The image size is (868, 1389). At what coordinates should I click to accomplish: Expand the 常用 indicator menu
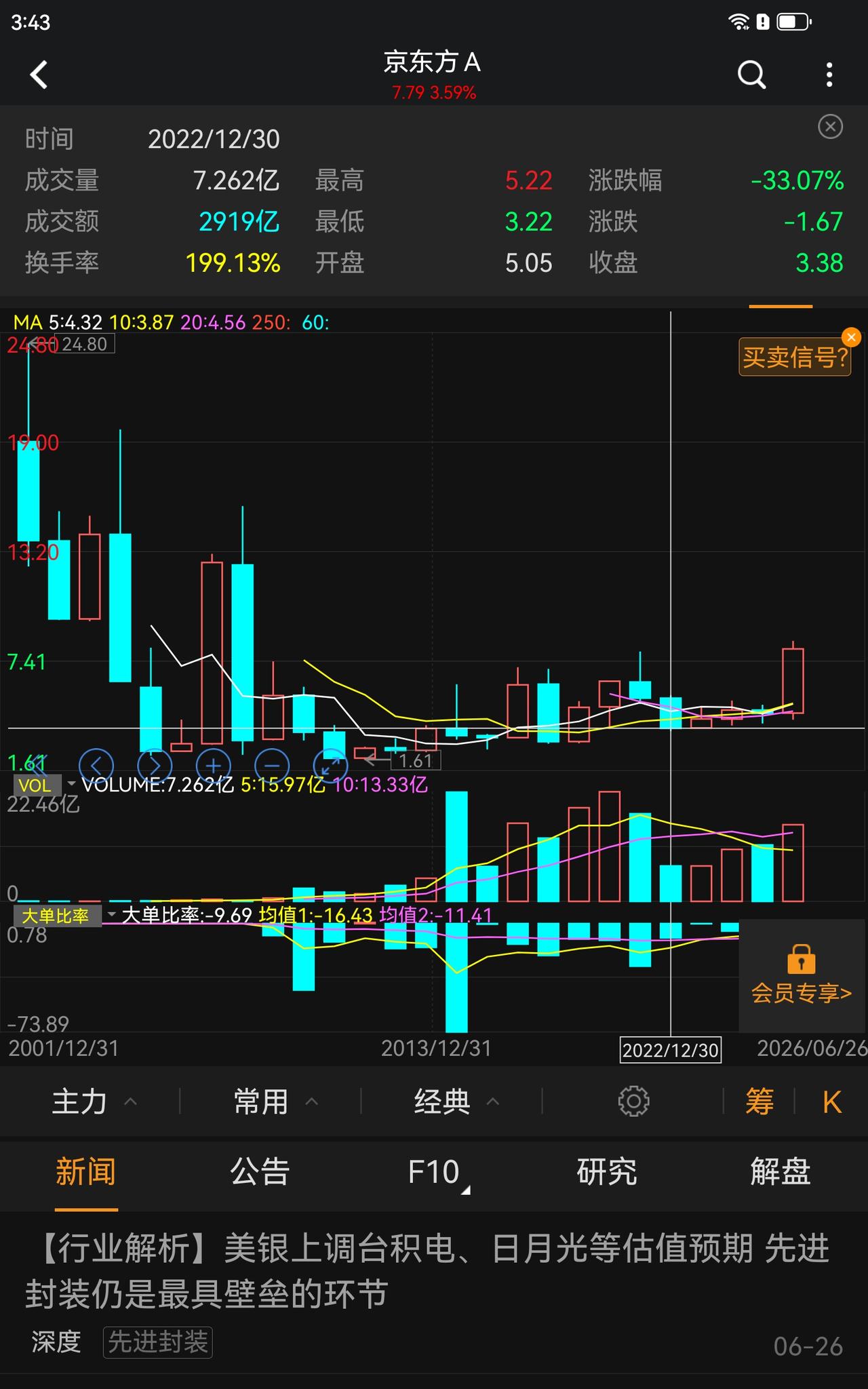coord(275,1101)
